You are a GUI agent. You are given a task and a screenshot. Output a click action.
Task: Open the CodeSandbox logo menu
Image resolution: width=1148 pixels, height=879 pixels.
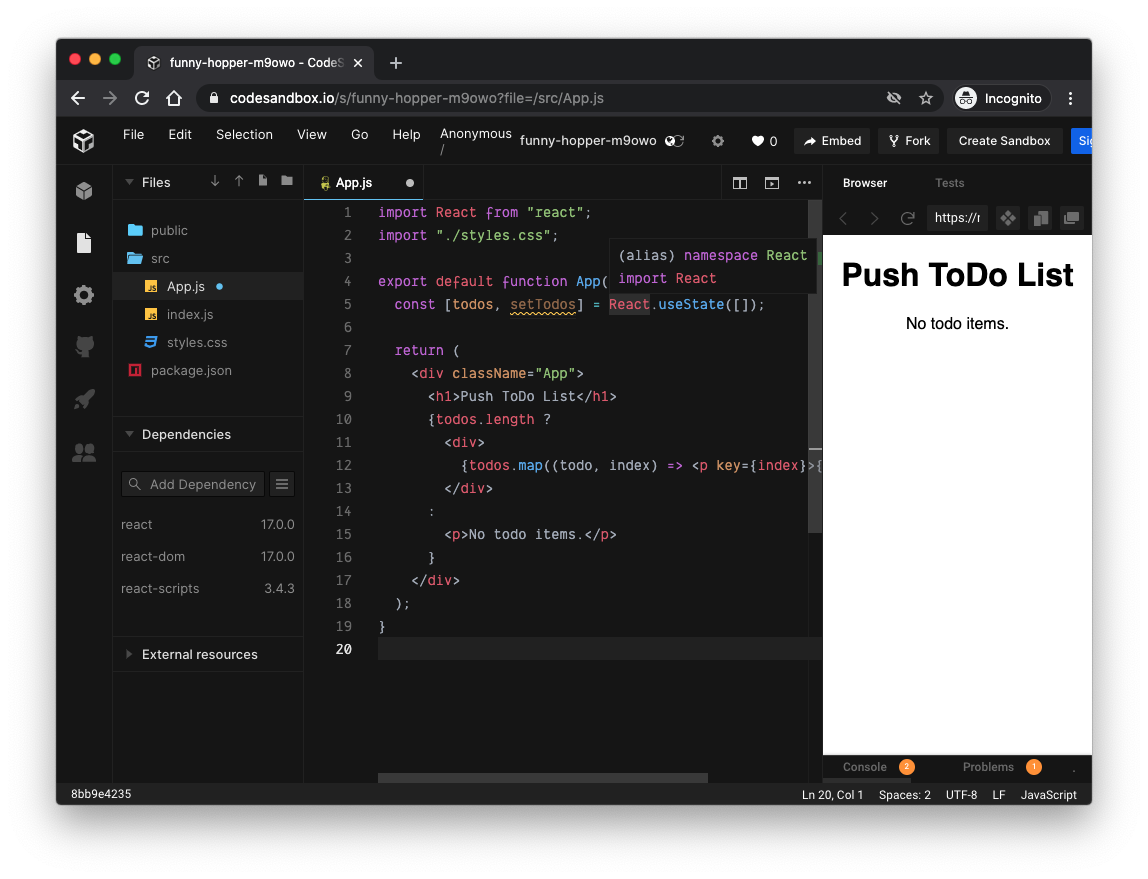click(83, 141)
